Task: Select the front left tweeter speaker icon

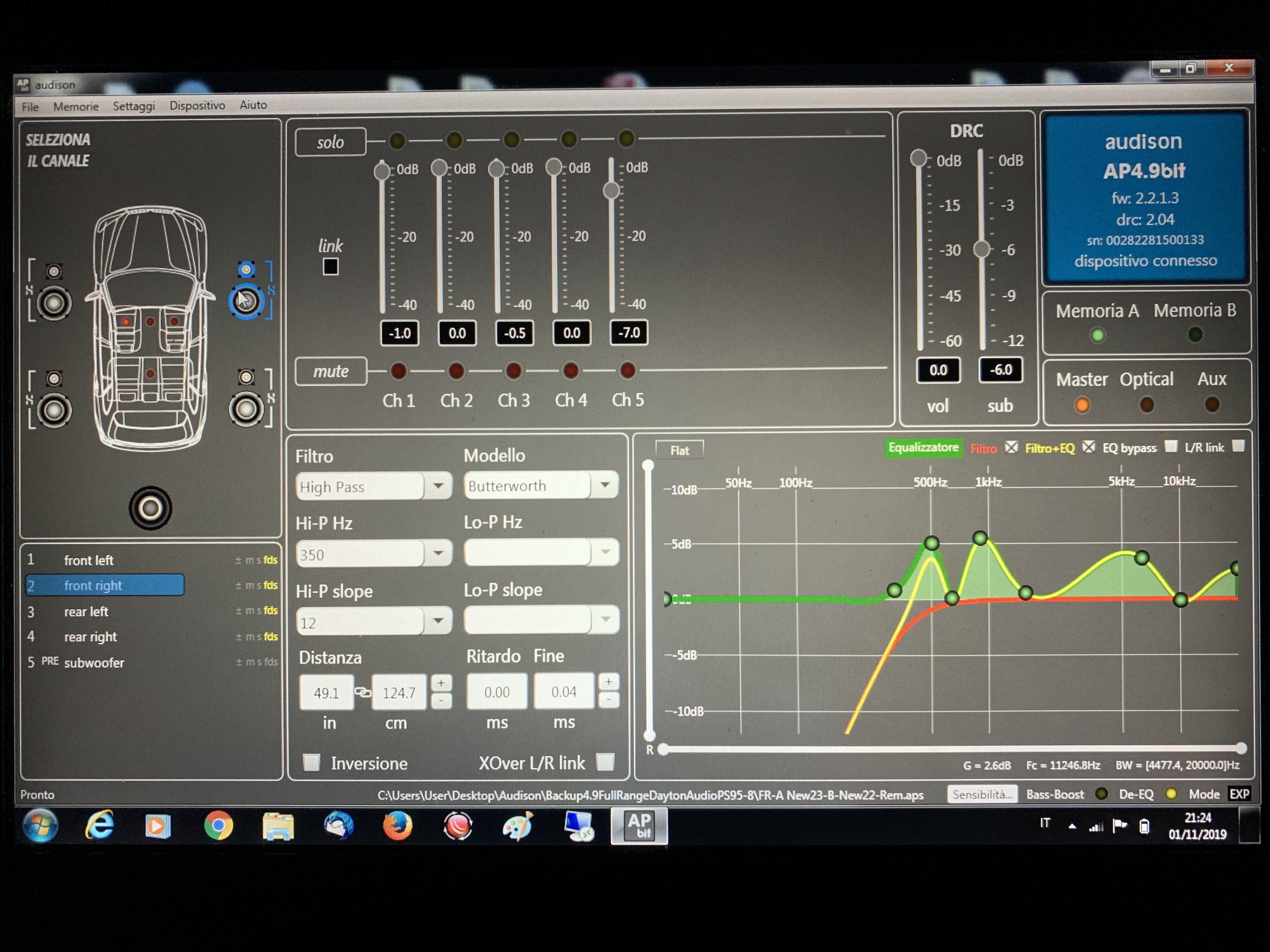Action: coord(54,271)
